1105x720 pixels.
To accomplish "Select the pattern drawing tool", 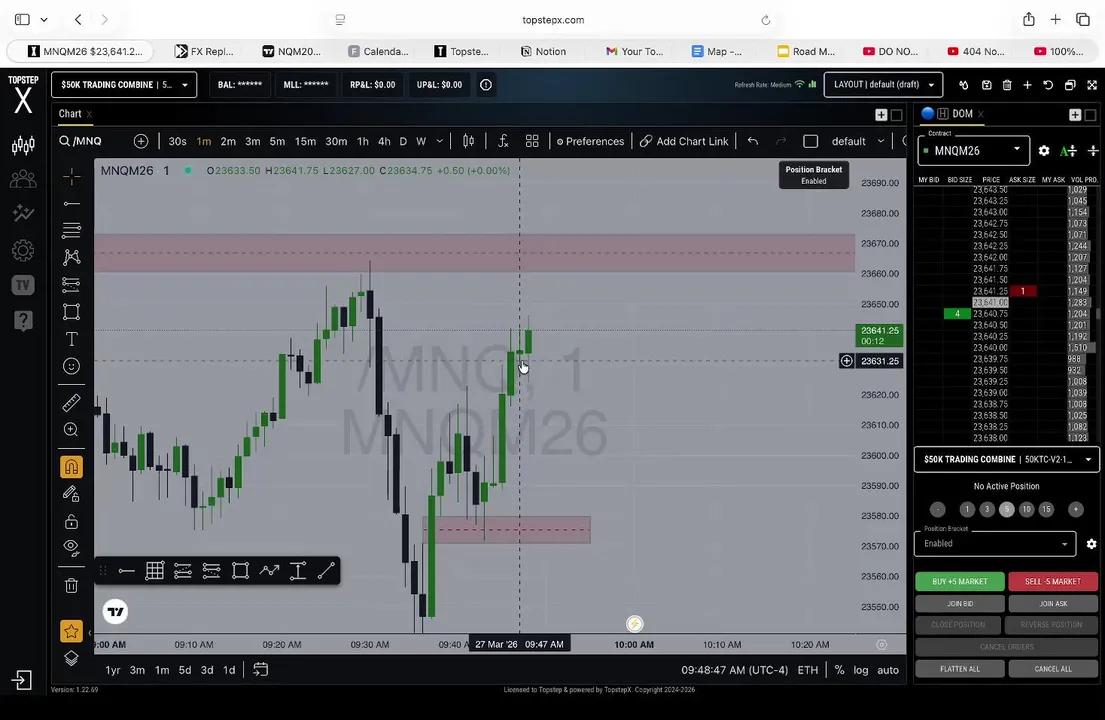I will (x=71, y=257).
